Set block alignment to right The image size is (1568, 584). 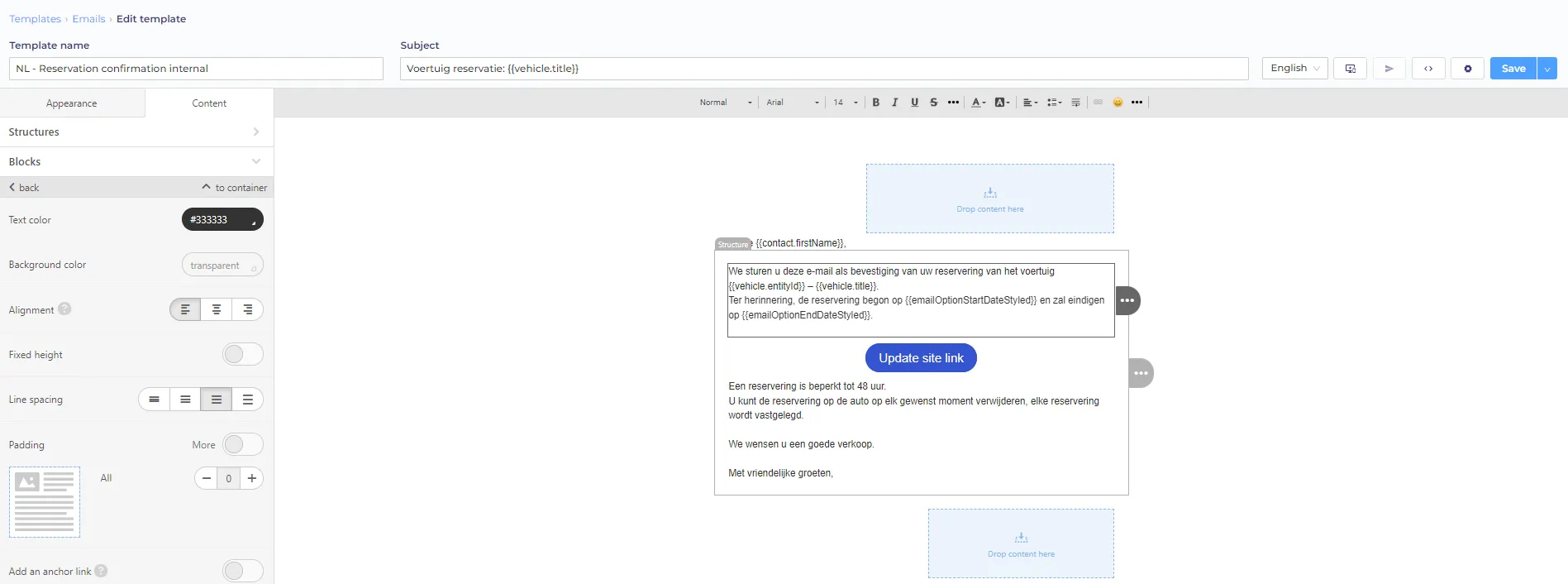[x=248, y=309]
